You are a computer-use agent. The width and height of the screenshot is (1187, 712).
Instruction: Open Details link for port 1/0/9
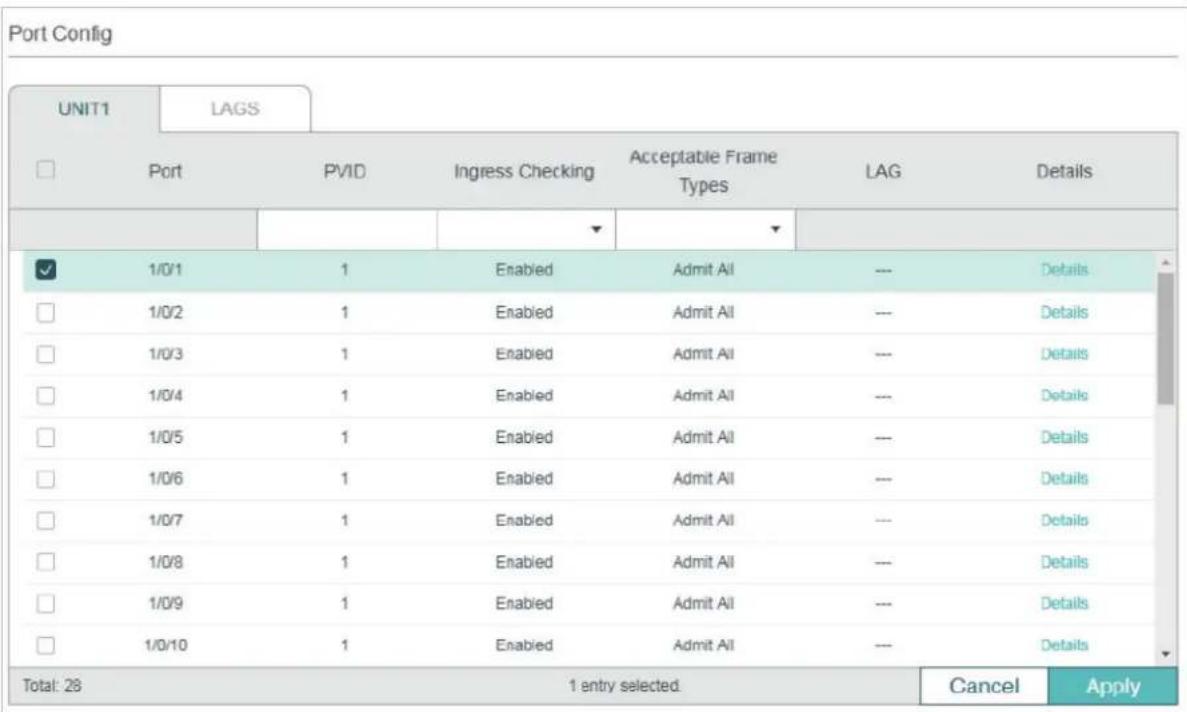[1064, 603]
